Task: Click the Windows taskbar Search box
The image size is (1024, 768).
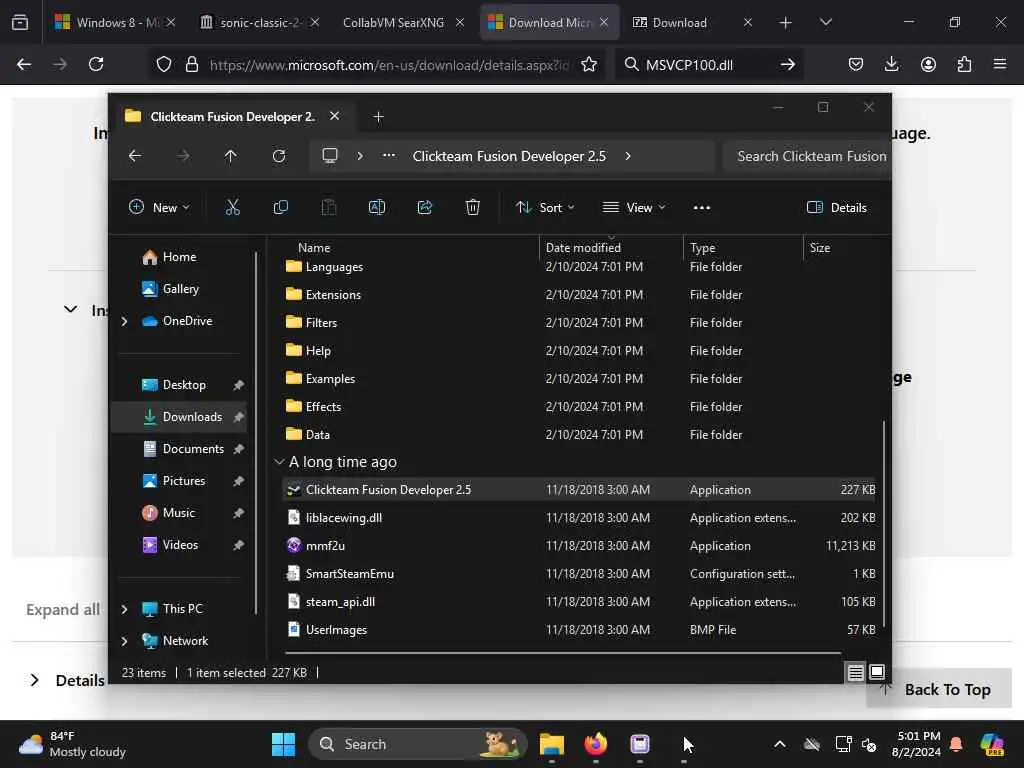Action: 418,744
